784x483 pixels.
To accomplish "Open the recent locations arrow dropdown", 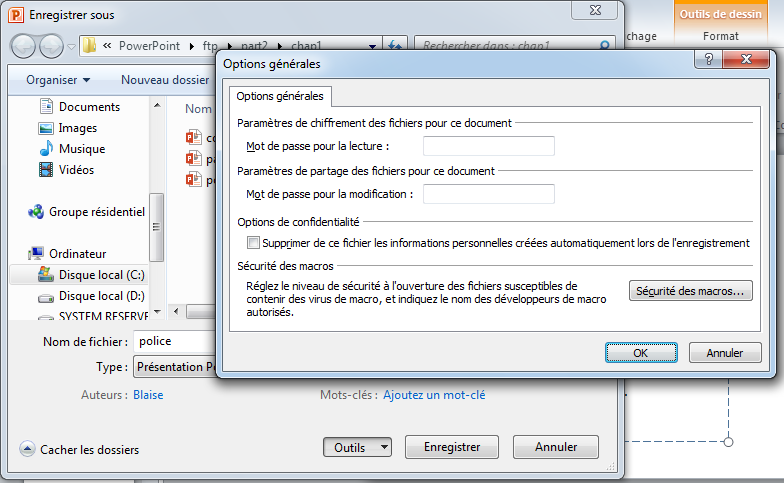I will pyautogui.click(x=72, y=46).
